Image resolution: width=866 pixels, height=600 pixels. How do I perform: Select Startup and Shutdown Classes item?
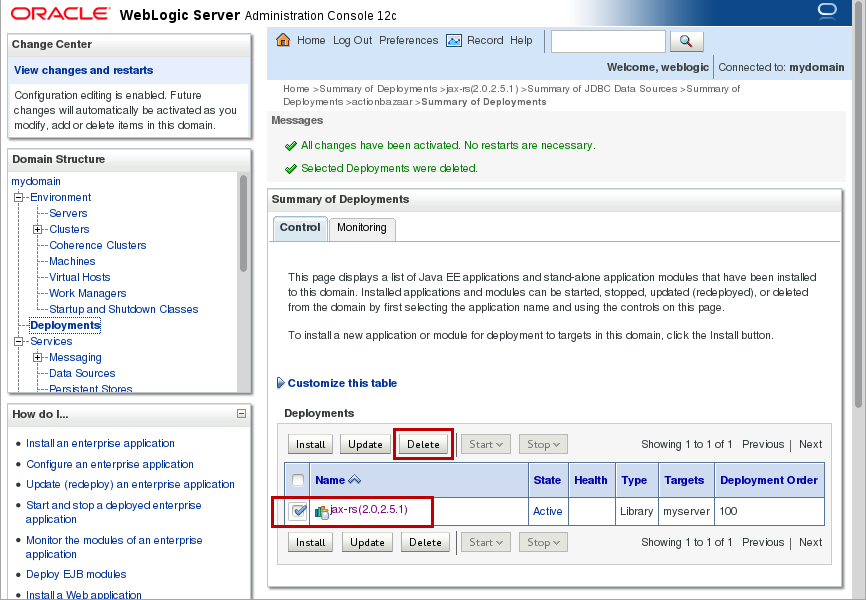124,309
